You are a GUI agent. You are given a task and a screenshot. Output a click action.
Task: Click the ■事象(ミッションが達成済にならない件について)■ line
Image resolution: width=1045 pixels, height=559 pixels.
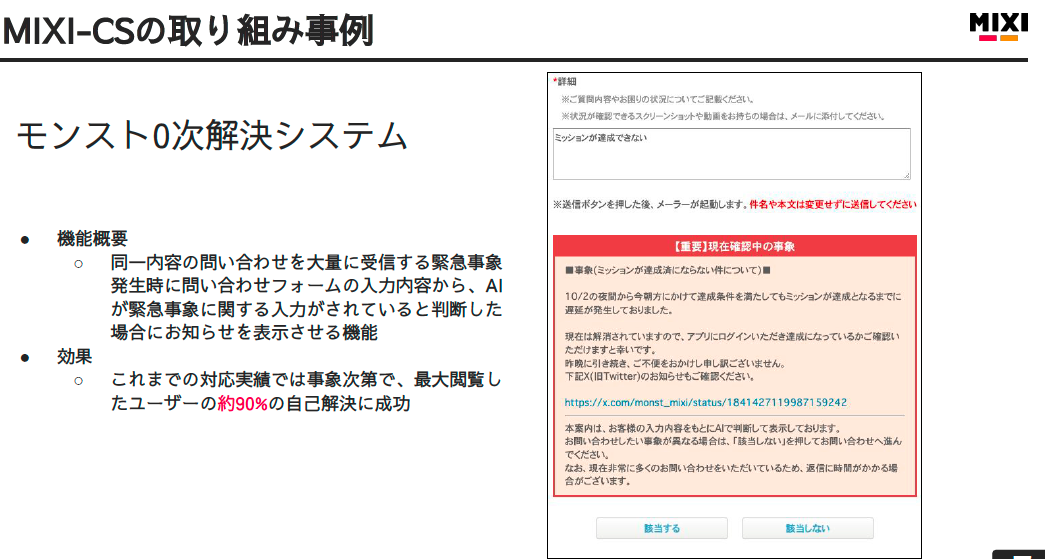click(668, 271)
